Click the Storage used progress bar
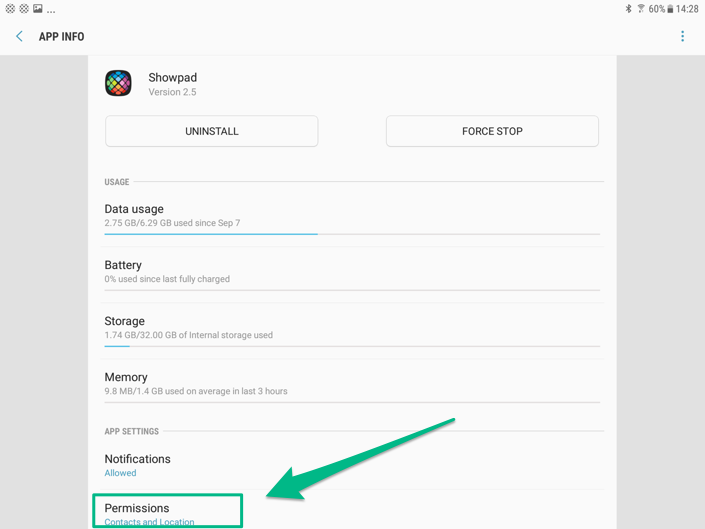The width and height of the screenshot is (705, 529). click(352, 346)
